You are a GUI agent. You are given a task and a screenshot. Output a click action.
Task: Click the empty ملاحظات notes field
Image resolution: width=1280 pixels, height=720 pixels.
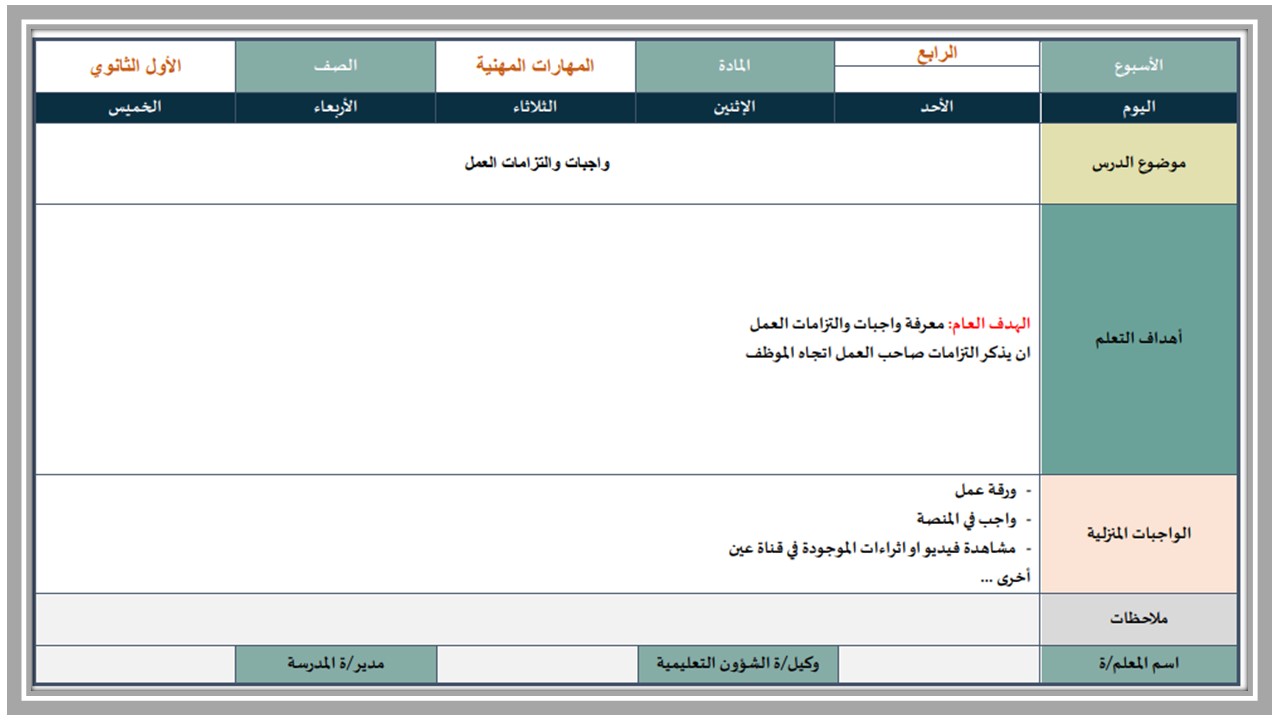coord(538,619)
